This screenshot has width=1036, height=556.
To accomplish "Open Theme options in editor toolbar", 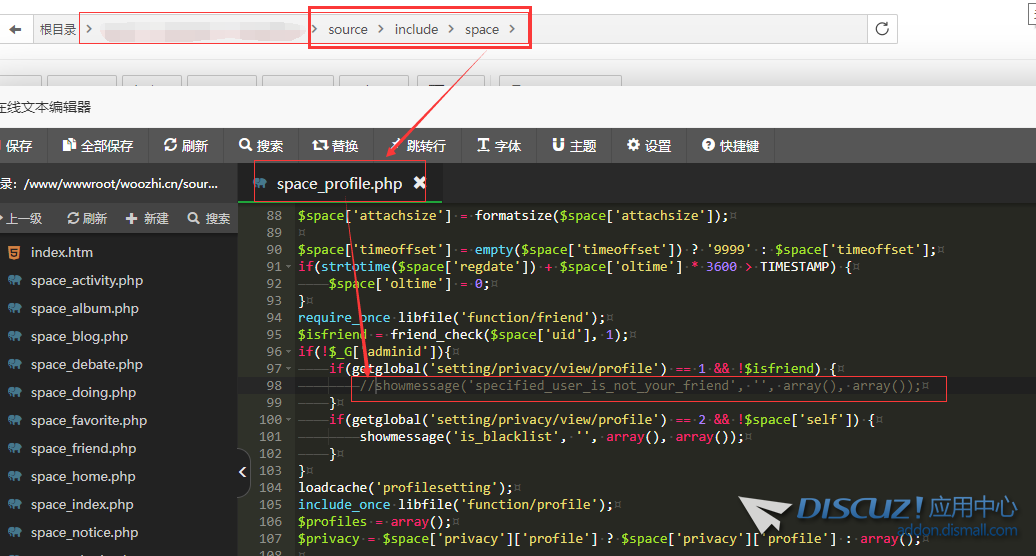I will coord(574,146).
